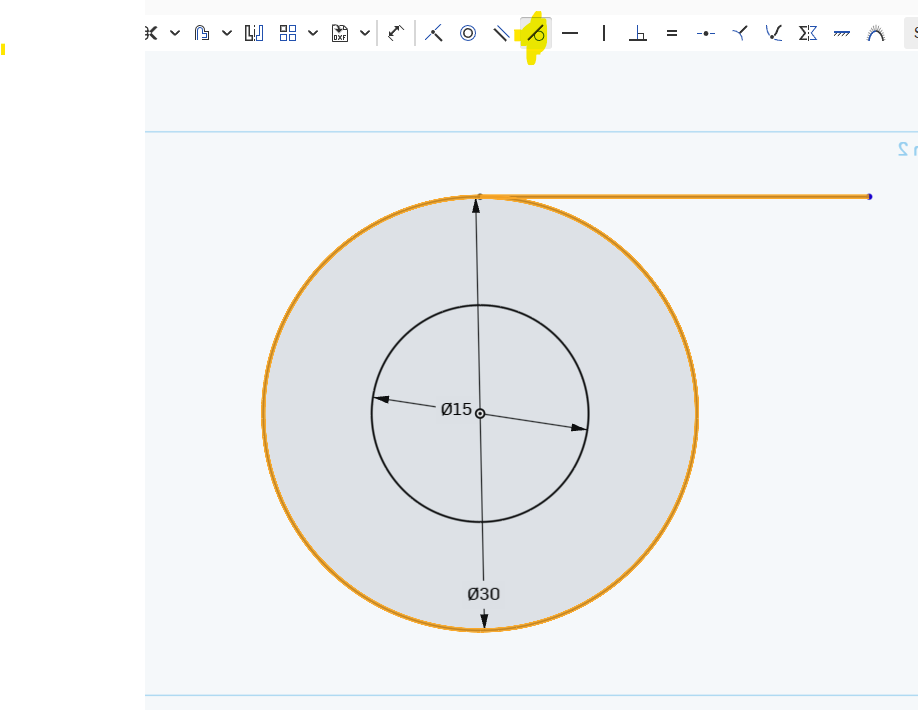Select the Symmetric constraint icon

coord(808,34)
